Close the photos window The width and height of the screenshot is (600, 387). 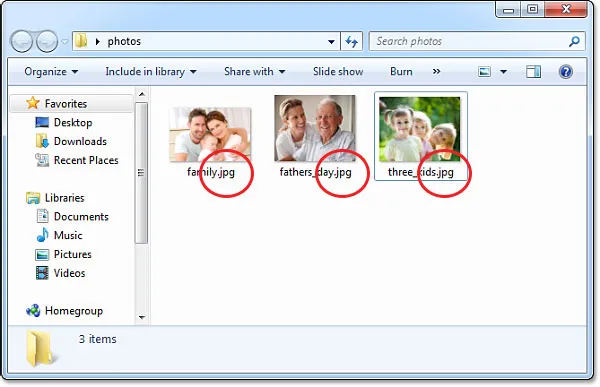point(566,9)
